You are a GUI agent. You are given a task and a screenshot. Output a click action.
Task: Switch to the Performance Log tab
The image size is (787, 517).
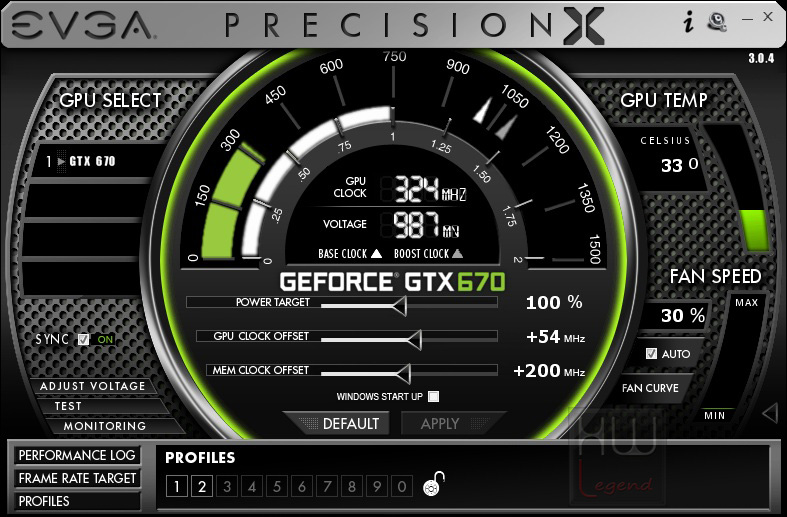point(77,455)
